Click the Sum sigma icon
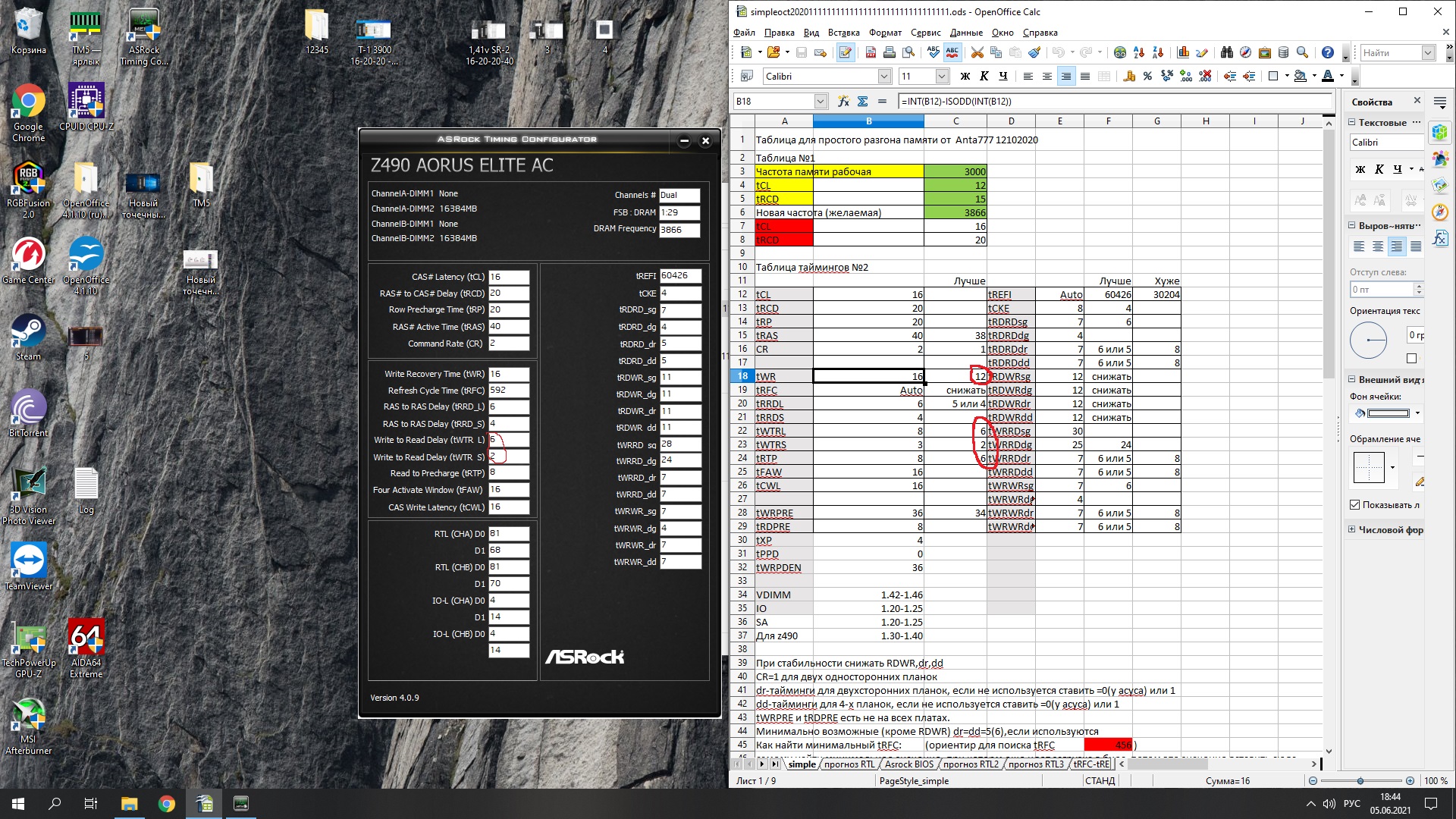The width and height of the screenshot is (1456, 819). click(x=862, y=101)
